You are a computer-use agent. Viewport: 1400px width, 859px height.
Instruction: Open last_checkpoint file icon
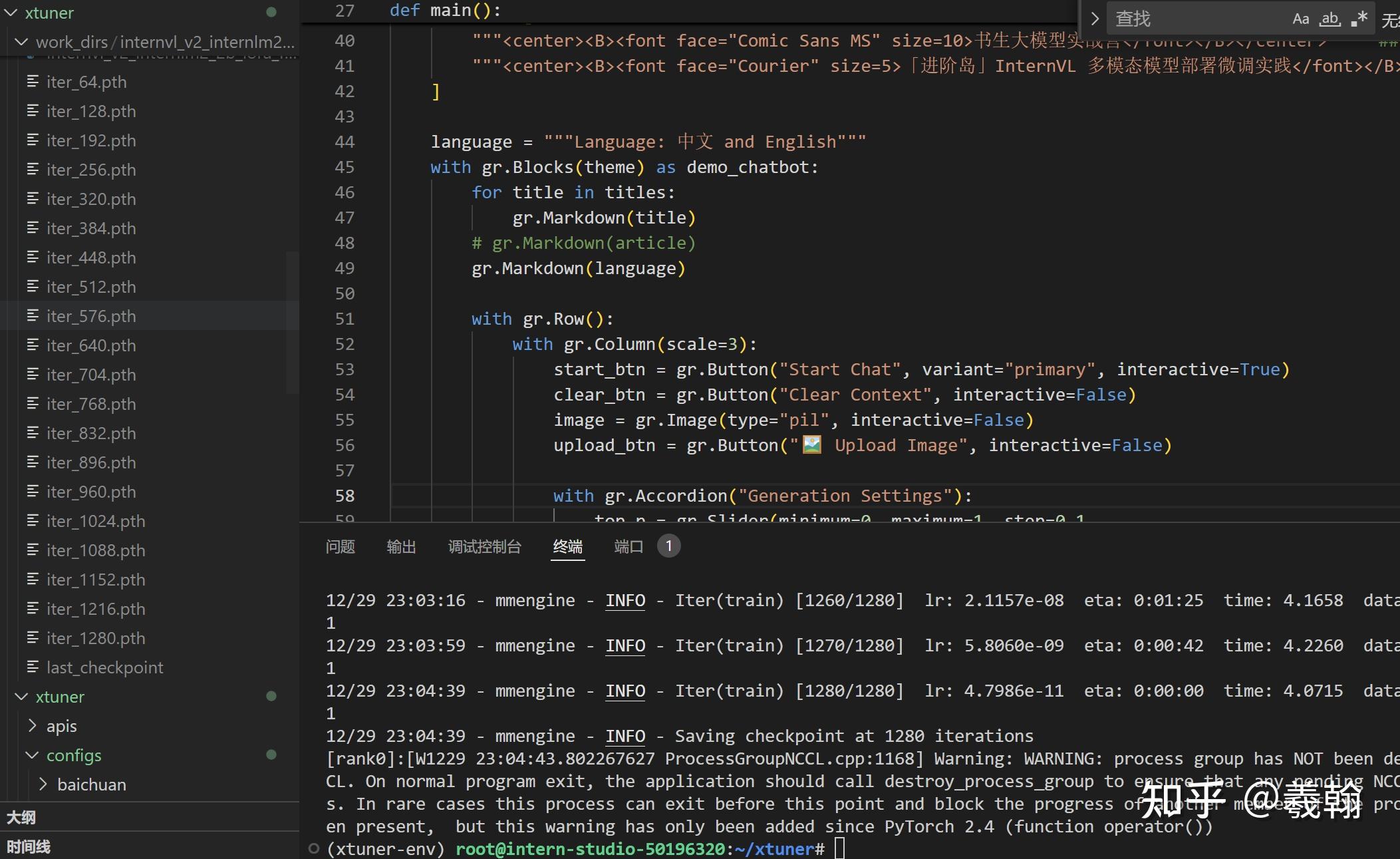click(x=33, y=667)
